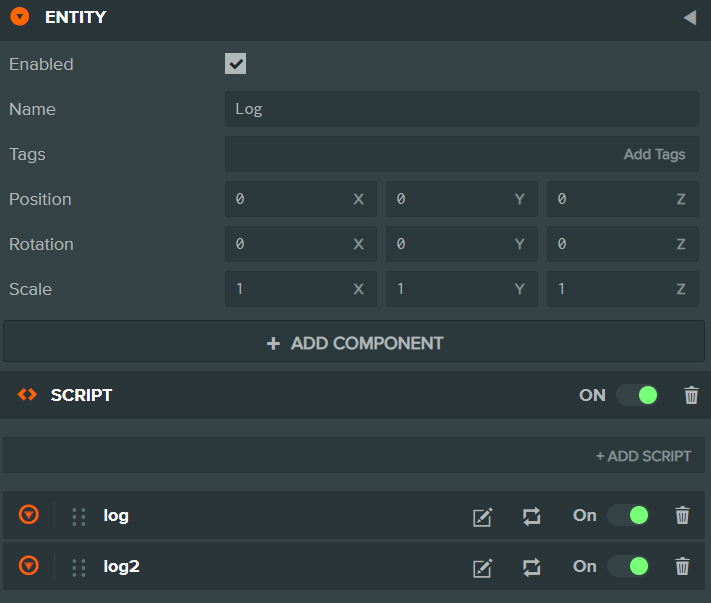Remove the Script component with trash icon
Screen dimensions: 711x603
pos(691,396)
